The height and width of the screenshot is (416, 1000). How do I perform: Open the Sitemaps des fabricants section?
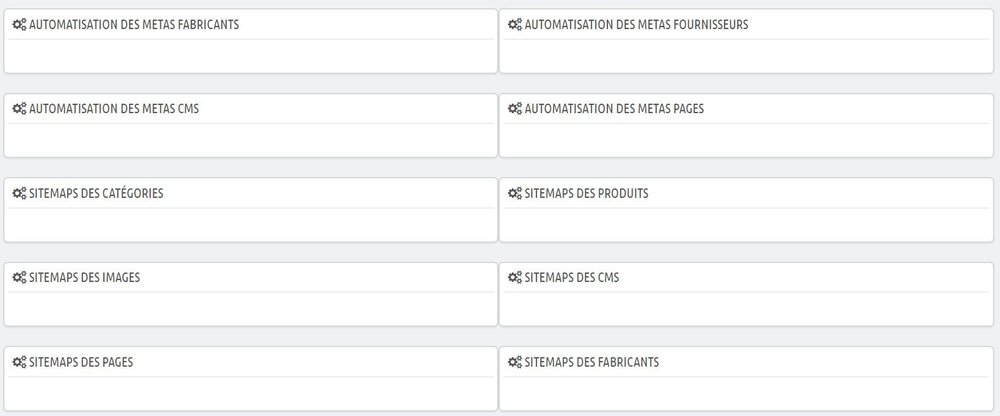coord(591,362)
